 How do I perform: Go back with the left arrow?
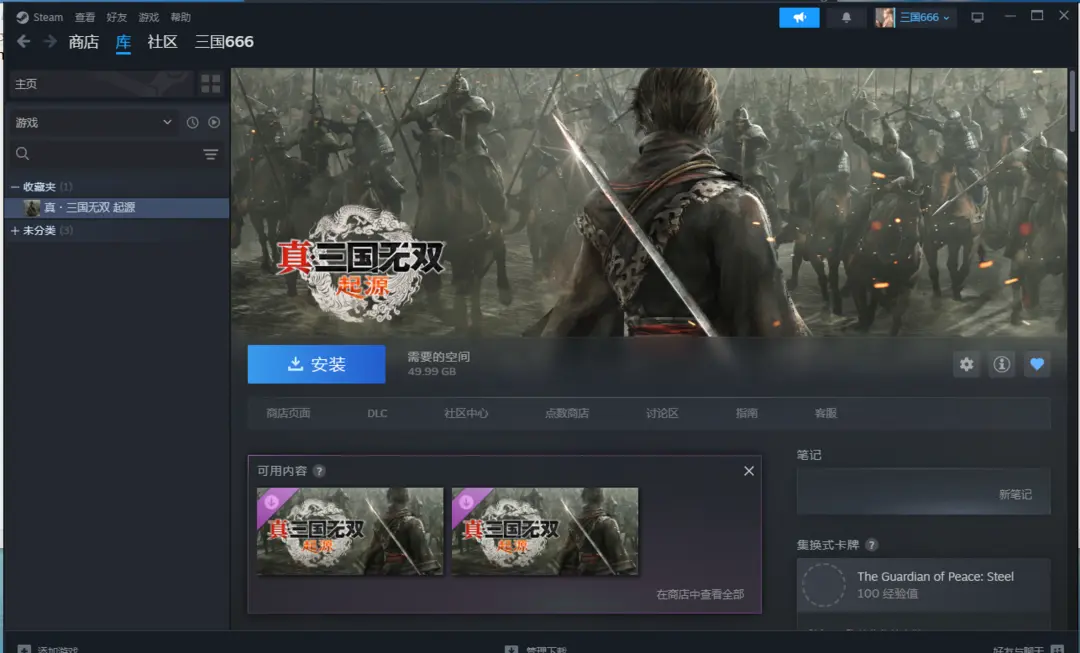pos(23,42)
